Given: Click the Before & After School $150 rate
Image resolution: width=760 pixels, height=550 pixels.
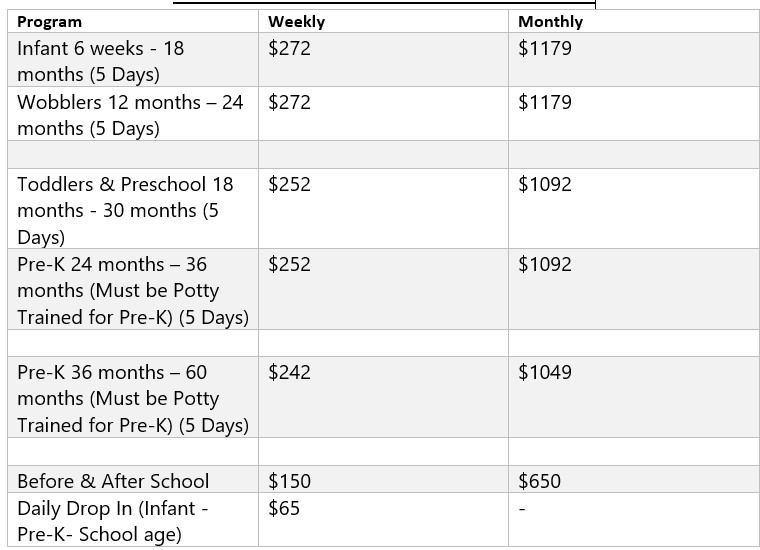Looking at the screenshot, I should [x=289, y=481].
